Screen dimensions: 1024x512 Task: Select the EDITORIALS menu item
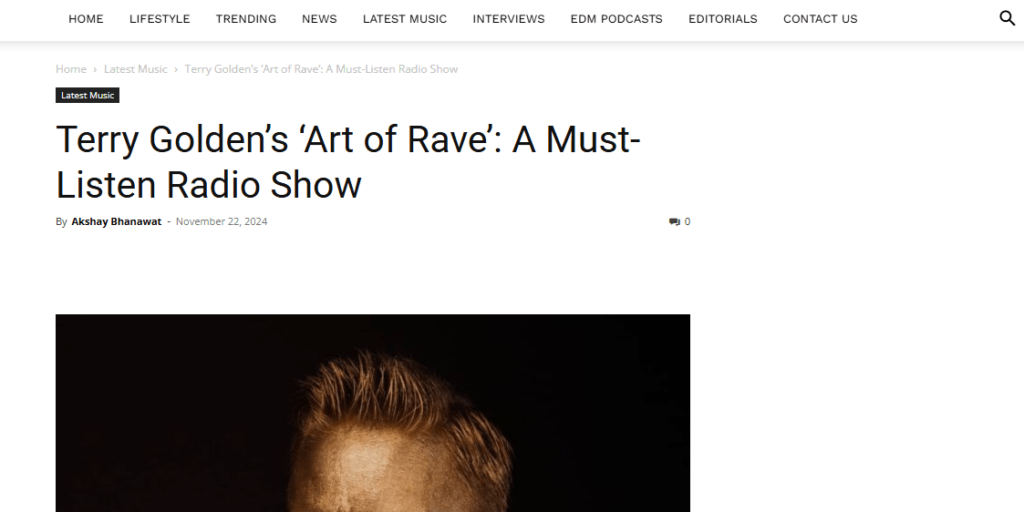(723, 19)
